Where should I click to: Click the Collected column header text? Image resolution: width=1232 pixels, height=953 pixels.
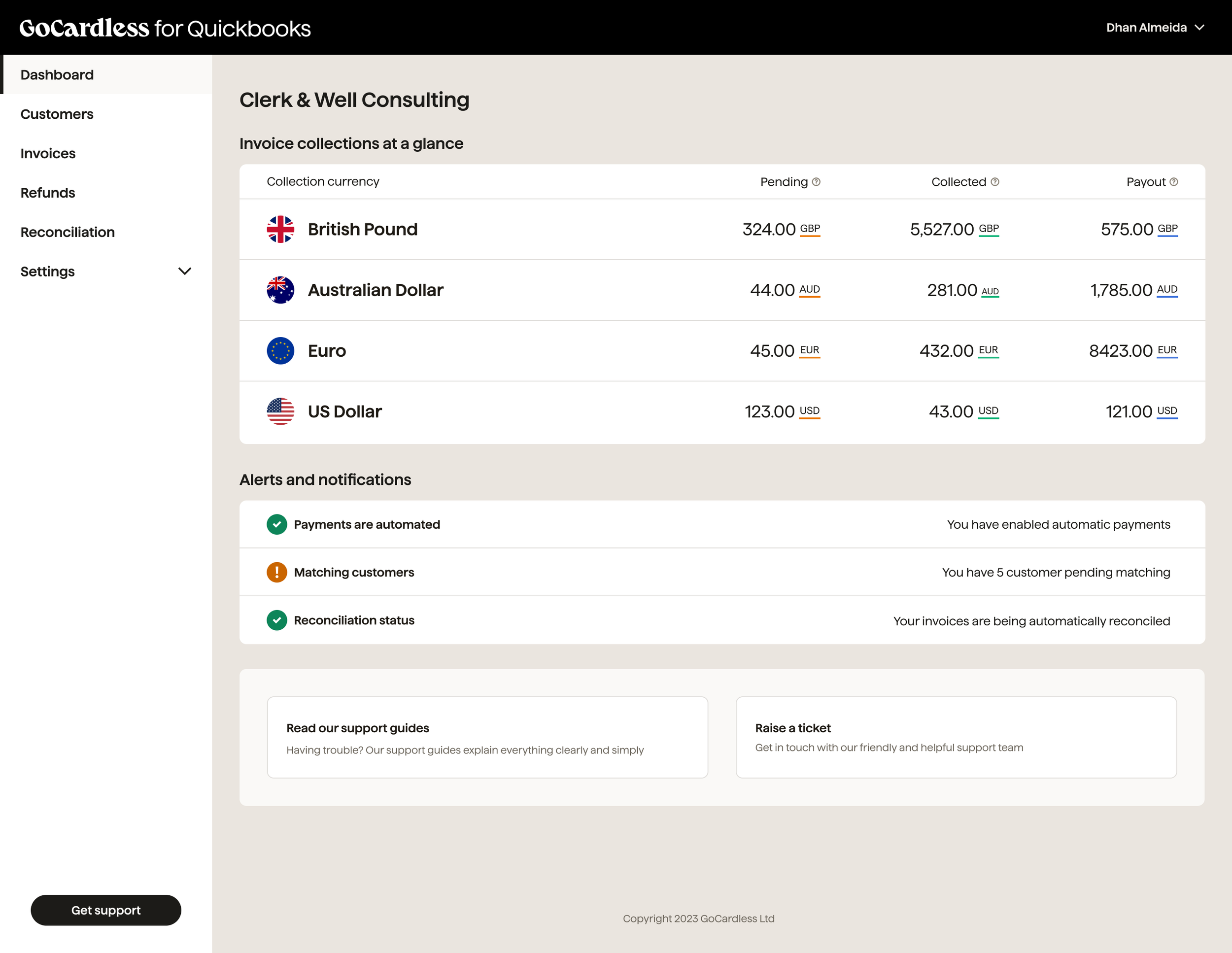[x=958, y=181]
